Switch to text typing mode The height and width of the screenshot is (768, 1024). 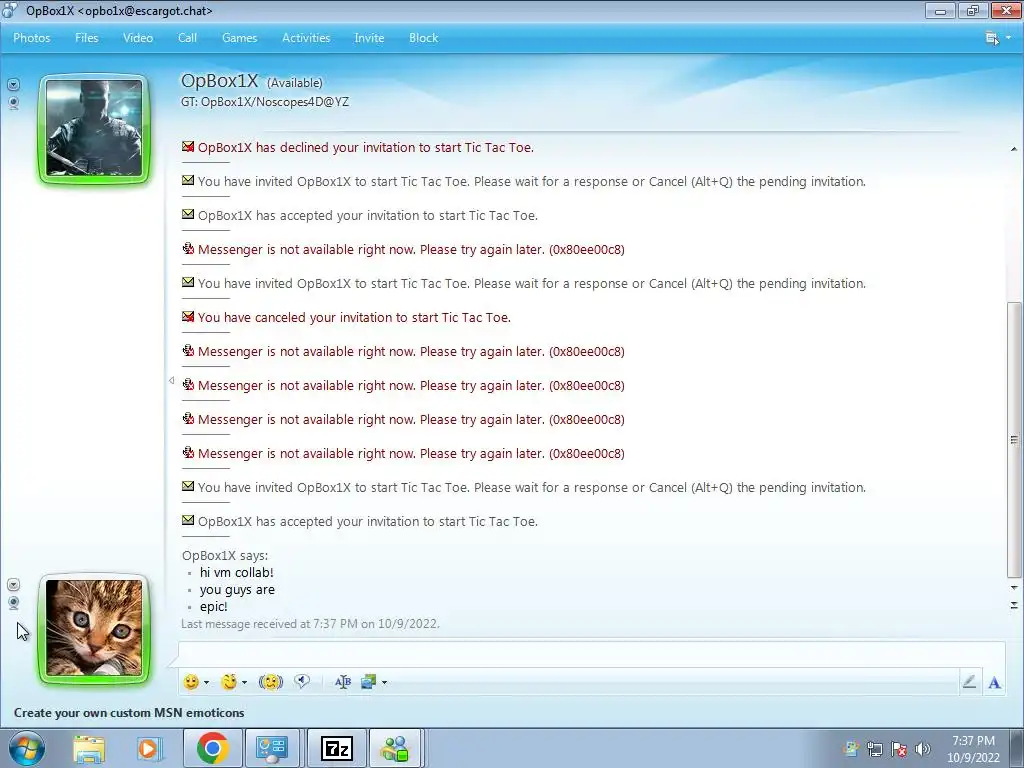pyautogui.click(x=994, y=682)
